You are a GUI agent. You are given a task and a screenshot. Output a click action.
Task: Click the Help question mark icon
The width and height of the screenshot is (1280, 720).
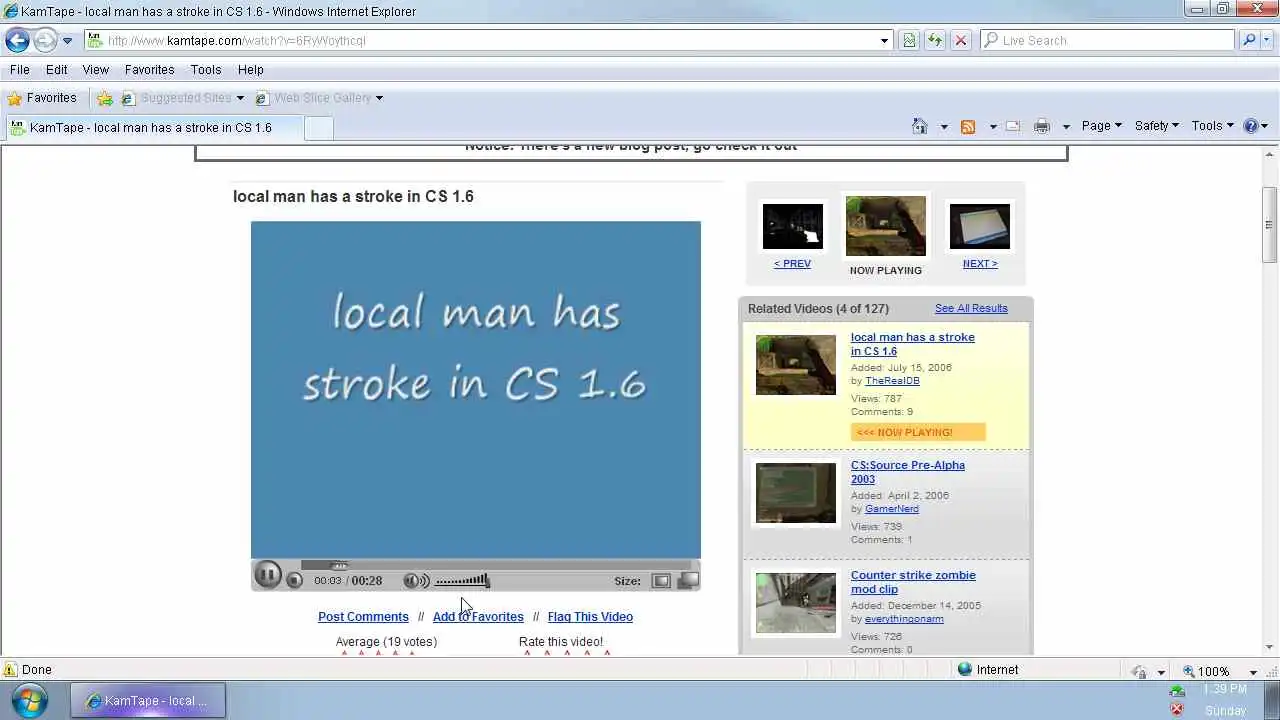pos(1251,126)
